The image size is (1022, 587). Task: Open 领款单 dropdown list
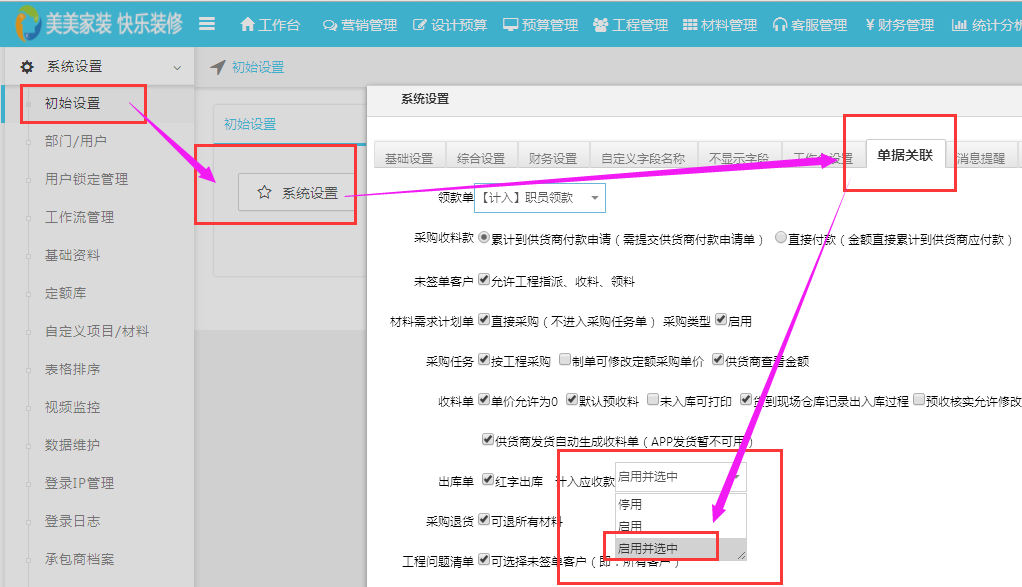coord(540,198)
